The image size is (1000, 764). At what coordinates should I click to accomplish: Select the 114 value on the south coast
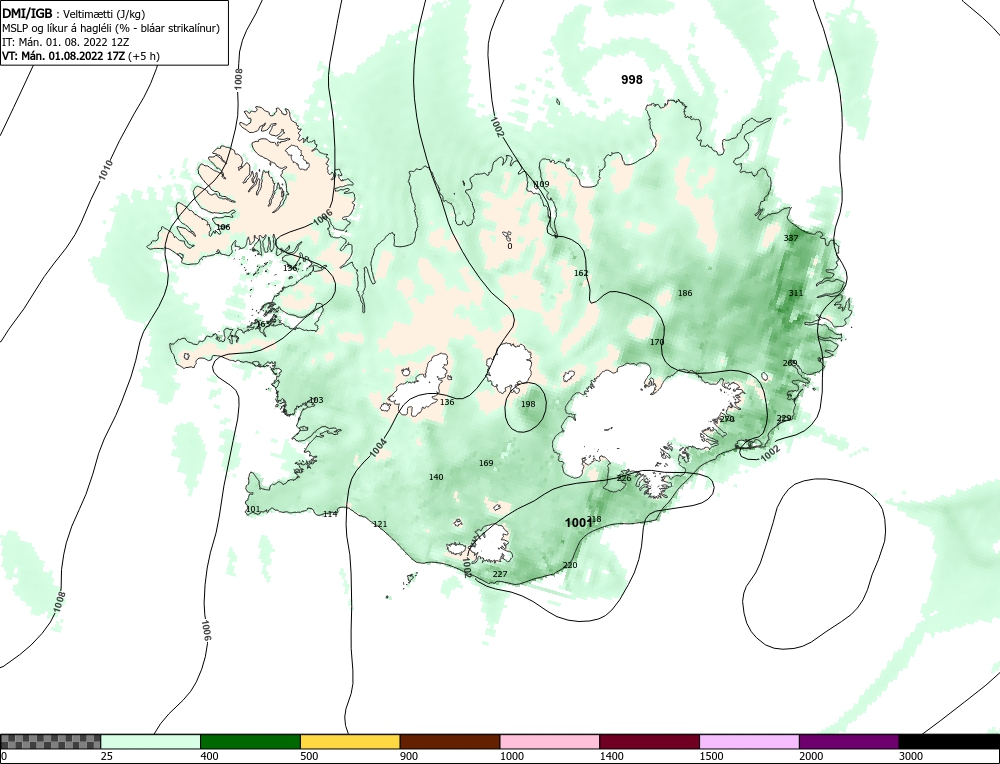330,514
